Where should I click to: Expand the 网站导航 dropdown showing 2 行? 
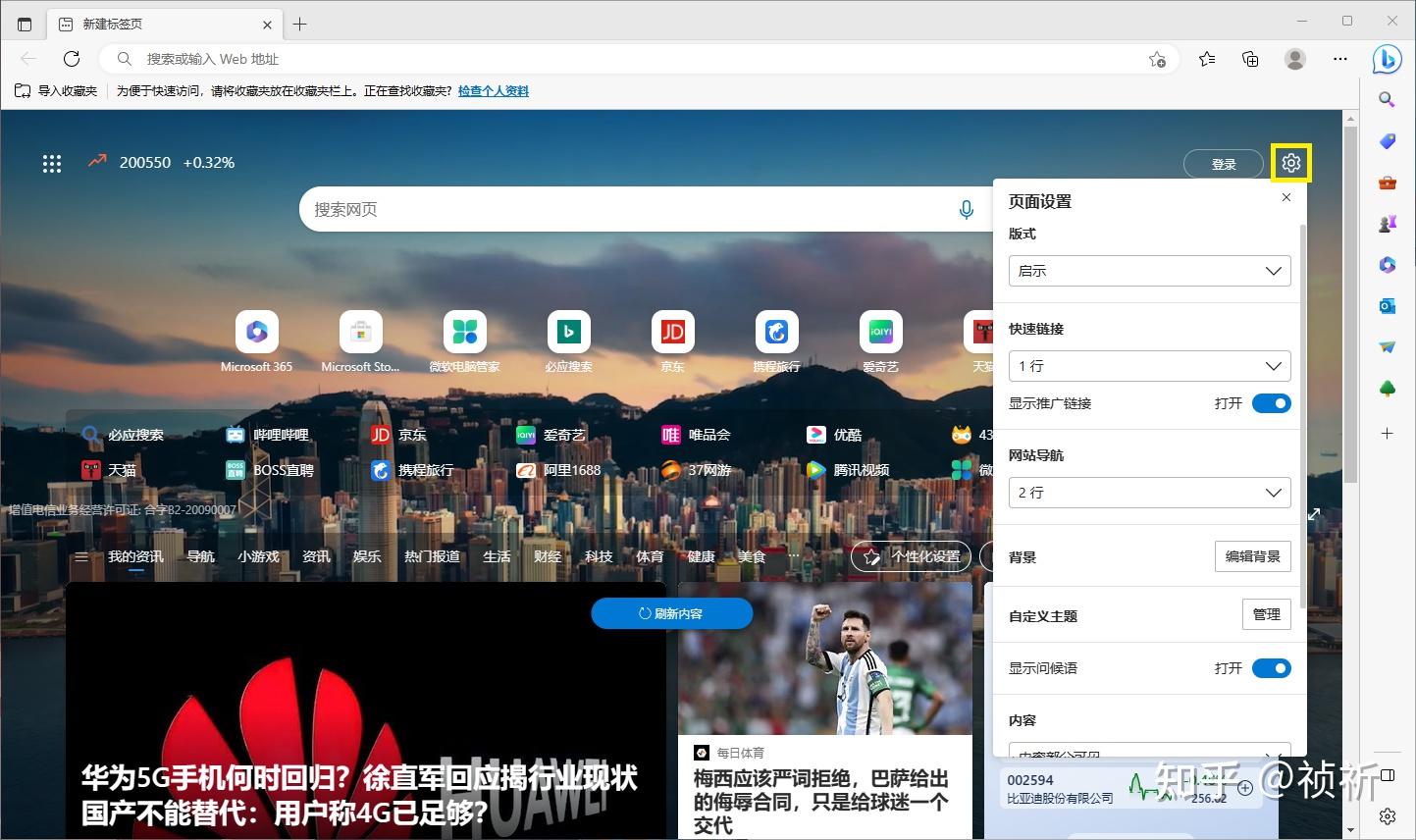[x=1149, y=493]
